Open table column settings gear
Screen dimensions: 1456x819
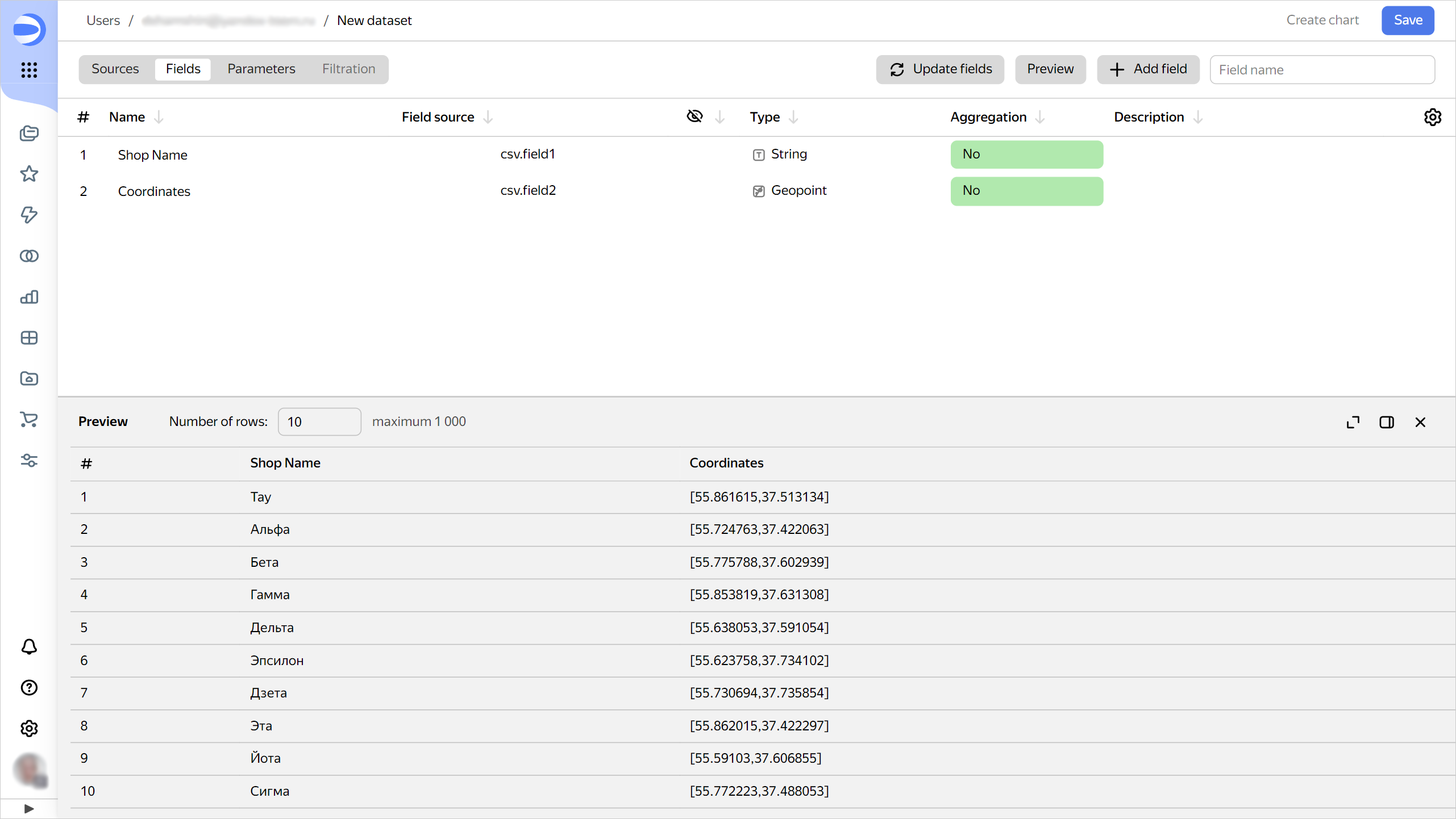[1432, 117]
